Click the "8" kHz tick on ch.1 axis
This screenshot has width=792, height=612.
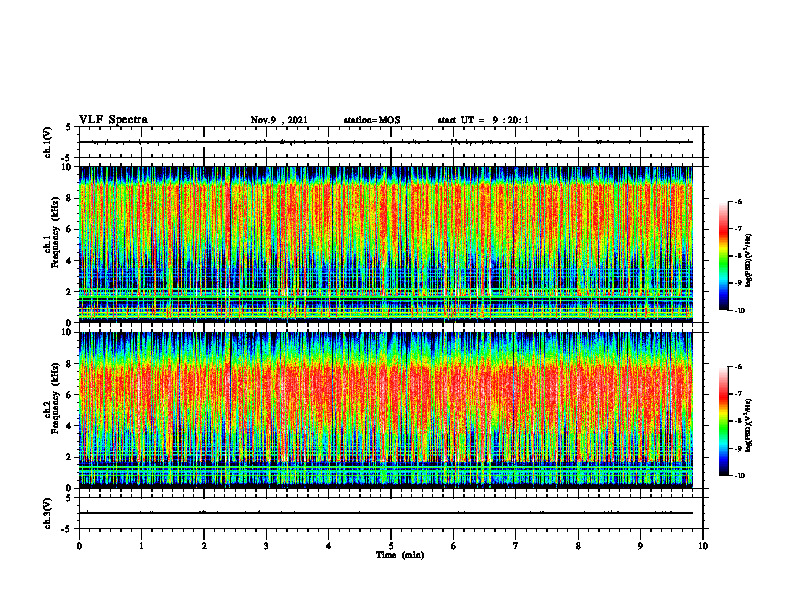click(x=70, y=198)
